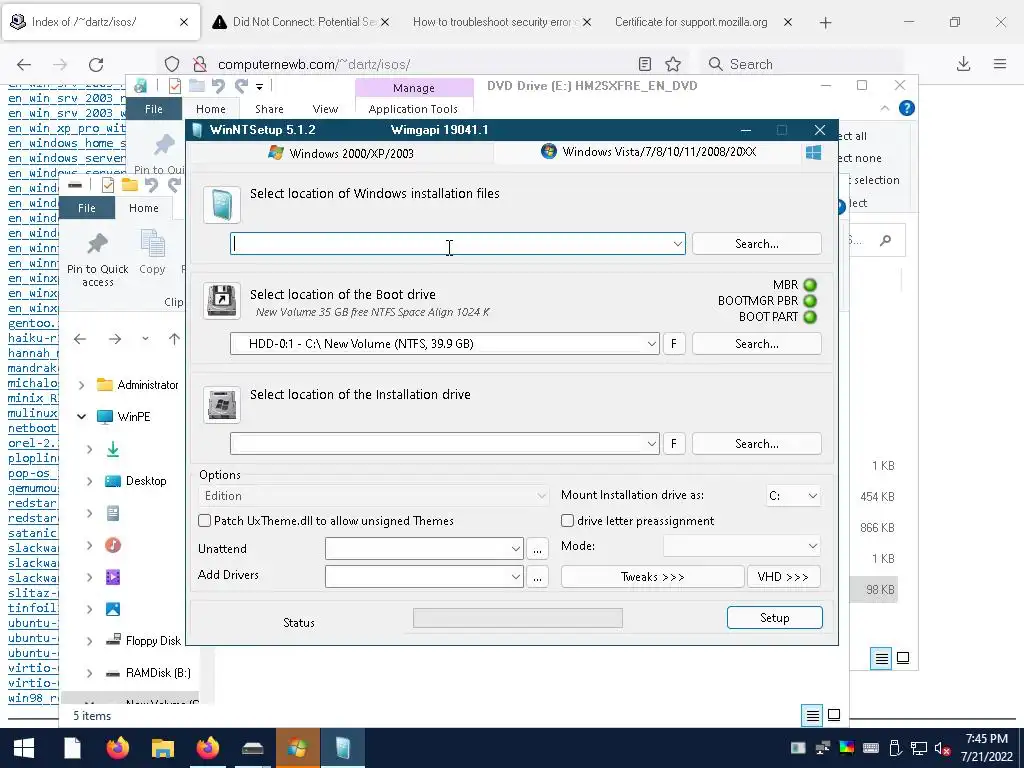Screen dimensions: 1024x768
Task: Select RAMDisk (B:) in tree
Action: tap(157, 673)
